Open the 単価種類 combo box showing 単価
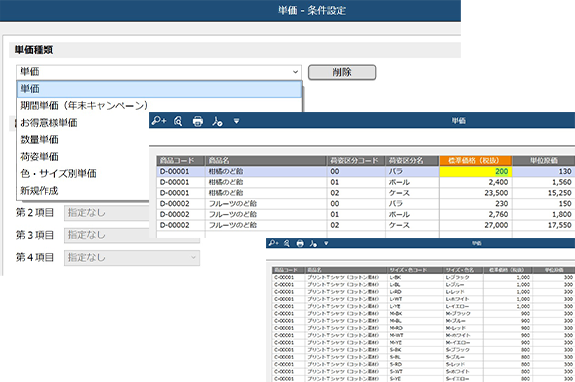Screen dimensions: 575x382 (x=159, y=72)
